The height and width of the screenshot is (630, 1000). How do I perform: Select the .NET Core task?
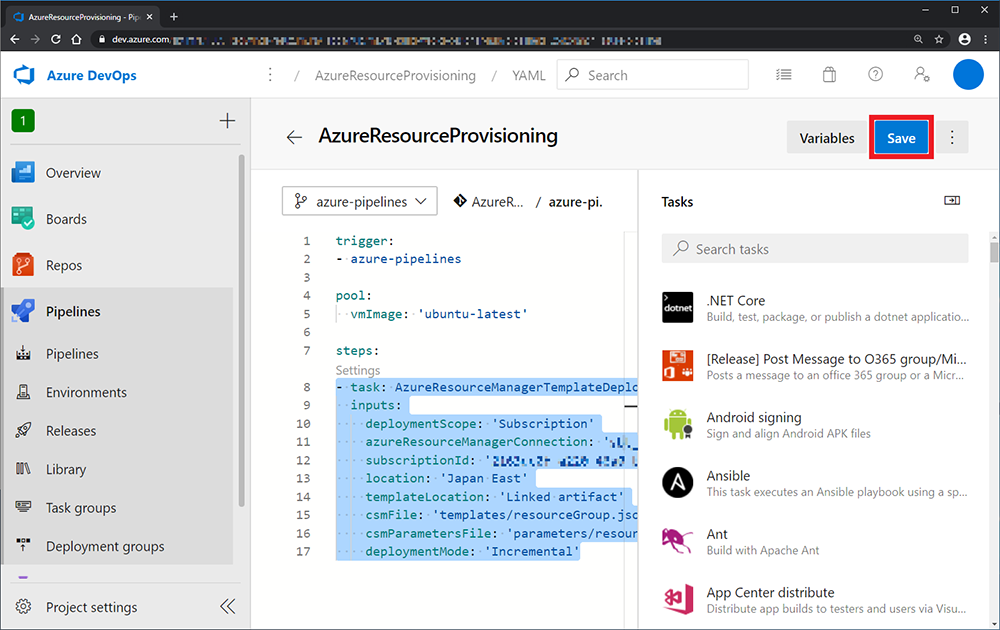point(814,307)
